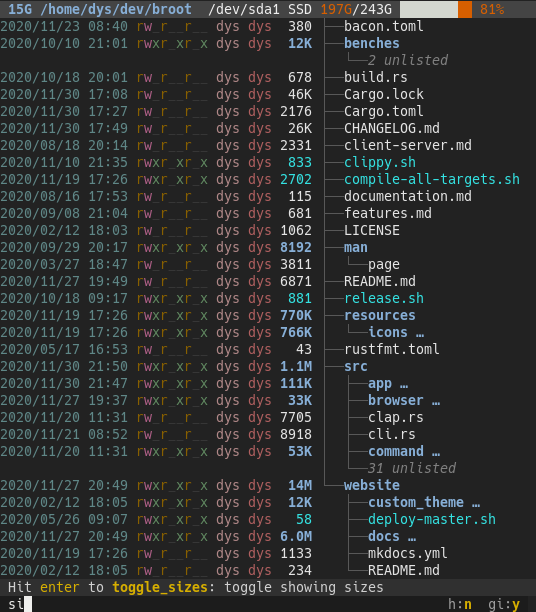The width and height of the screenshot is (536, 612).
Task: Select mkdocs.yml in website
Action: click(408, 553)
